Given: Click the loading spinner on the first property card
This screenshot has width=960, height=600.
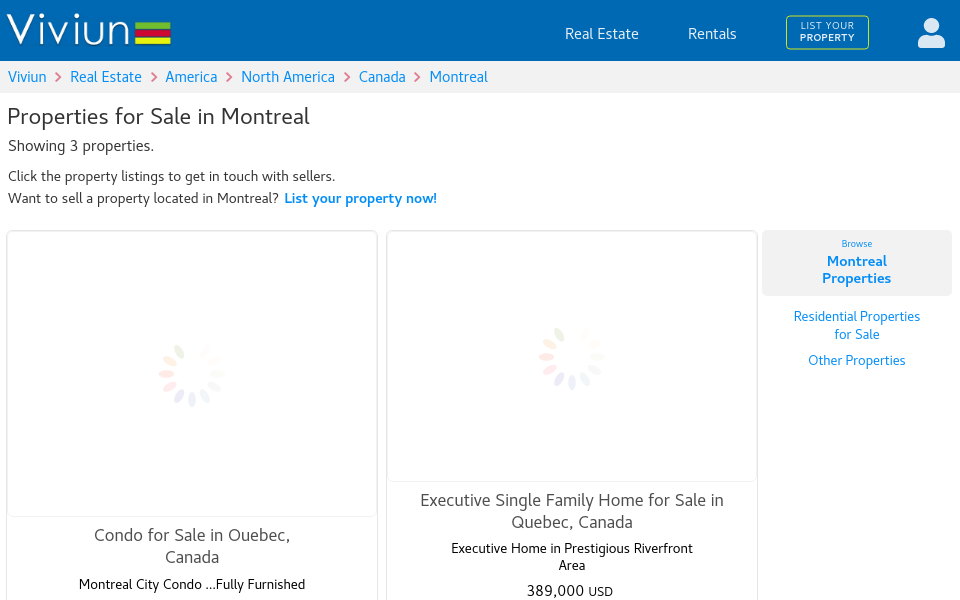Looking at the screenshot, I should pos(192,374).
